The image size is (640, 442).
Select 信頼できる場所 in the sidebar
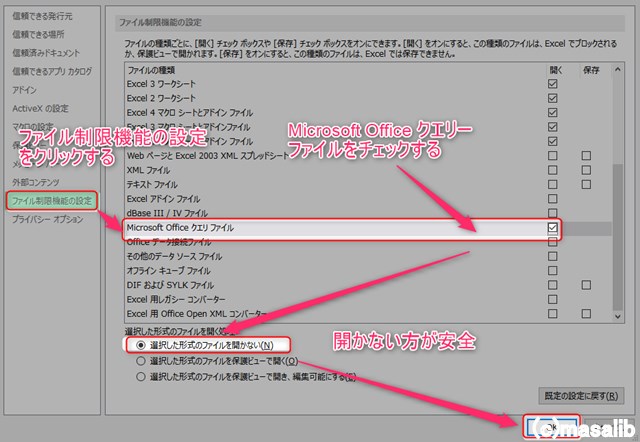pyautogui.click(x=38, y=35)
